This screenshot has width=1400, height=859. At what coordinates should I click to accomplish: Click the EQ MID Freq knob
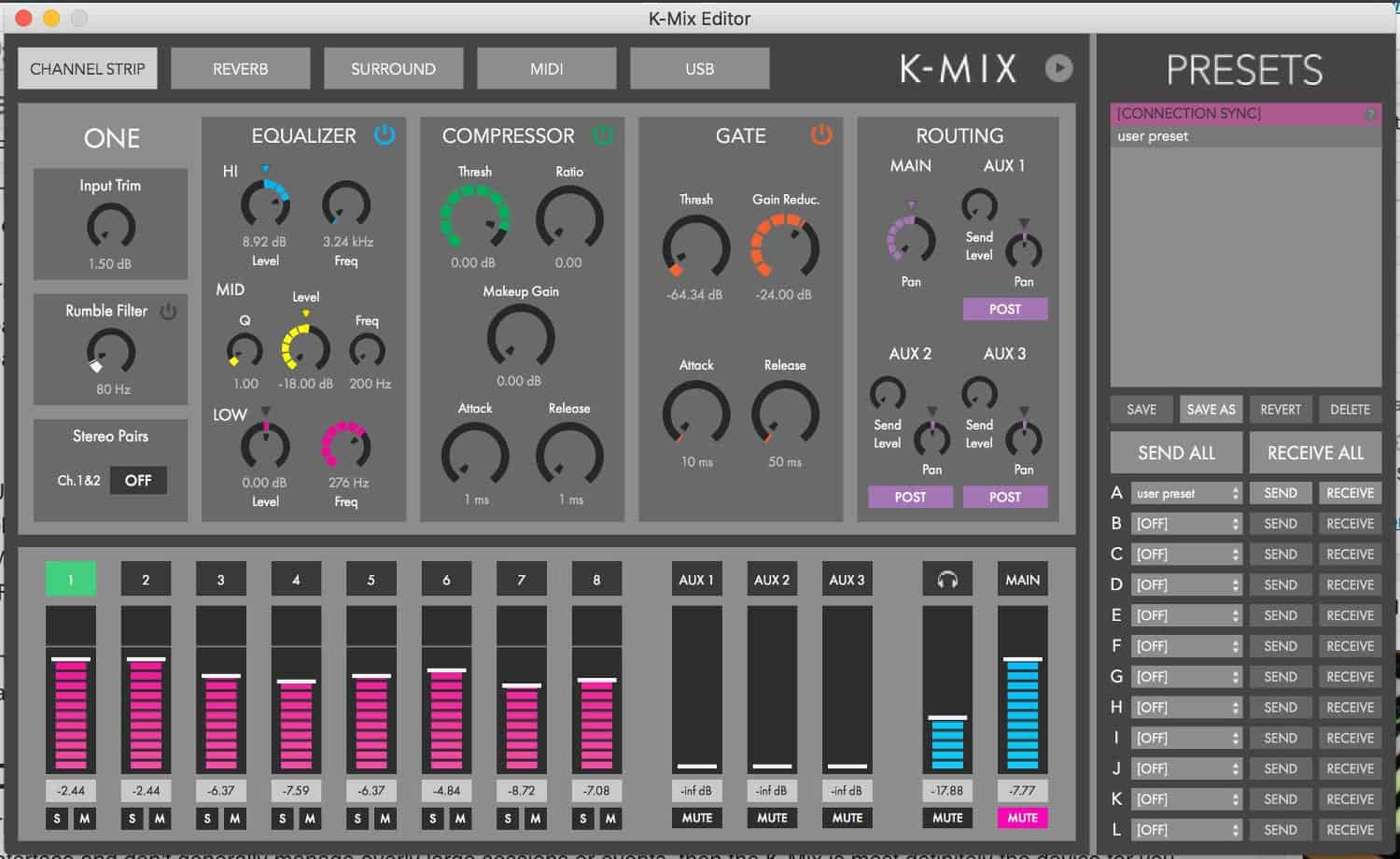point(367,351)
